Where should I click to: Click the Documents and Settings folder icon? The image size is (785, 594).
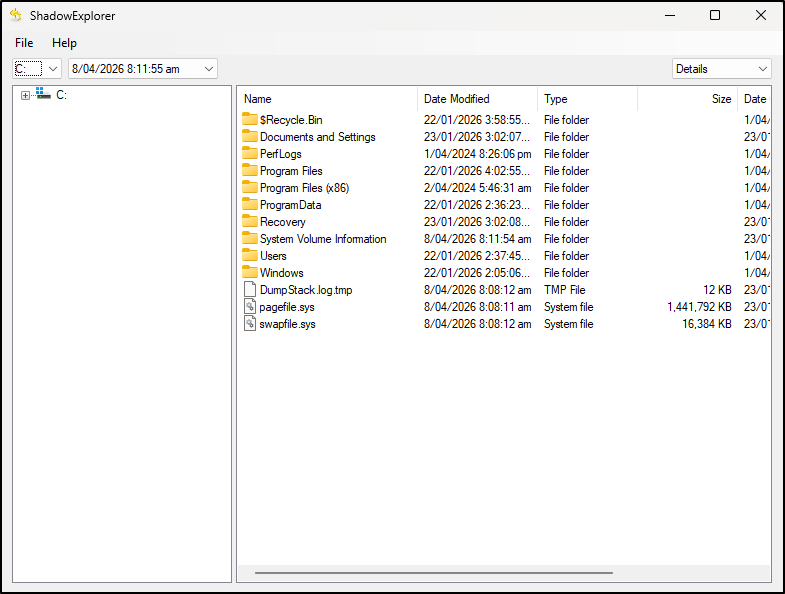pyautogui.click(x=250, y=136)
